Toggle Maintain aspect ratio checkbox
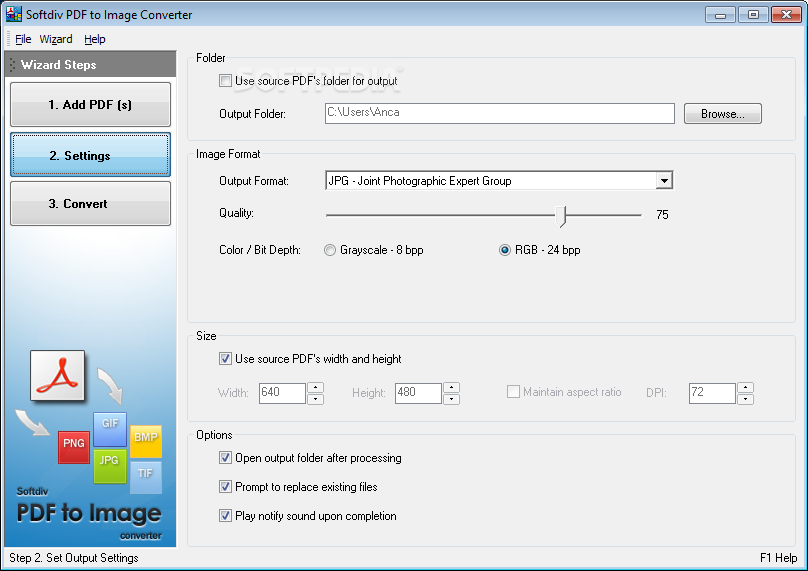The image size is (808, 571). (x=513, y=392)
